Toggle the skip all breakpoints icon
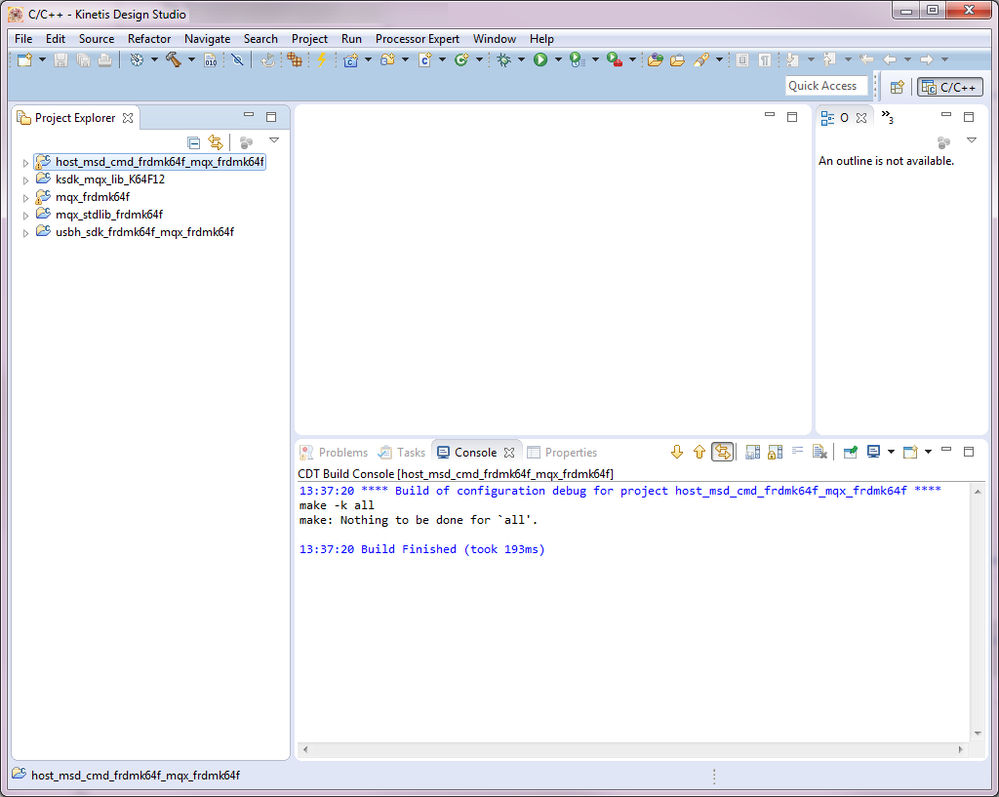999x797 pixels. click(x=237, y=60)
